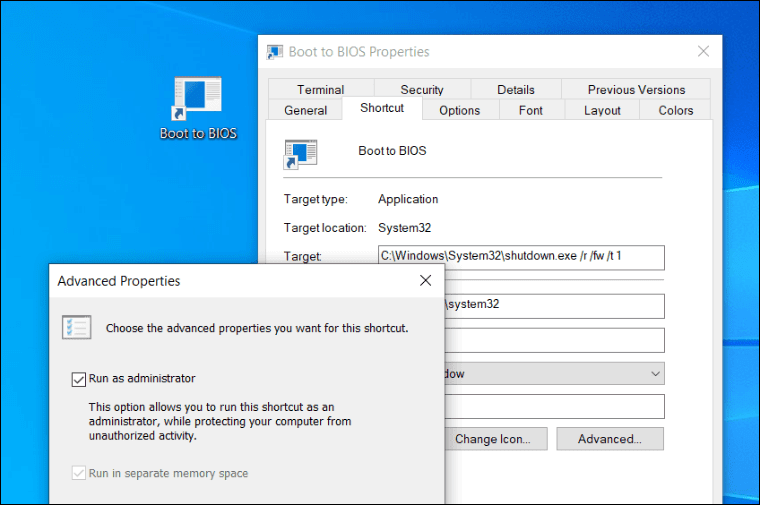The width and height of the screenshot is (760, 505).
Task: Click the Start in field showing system32
Action: (554, 306)
